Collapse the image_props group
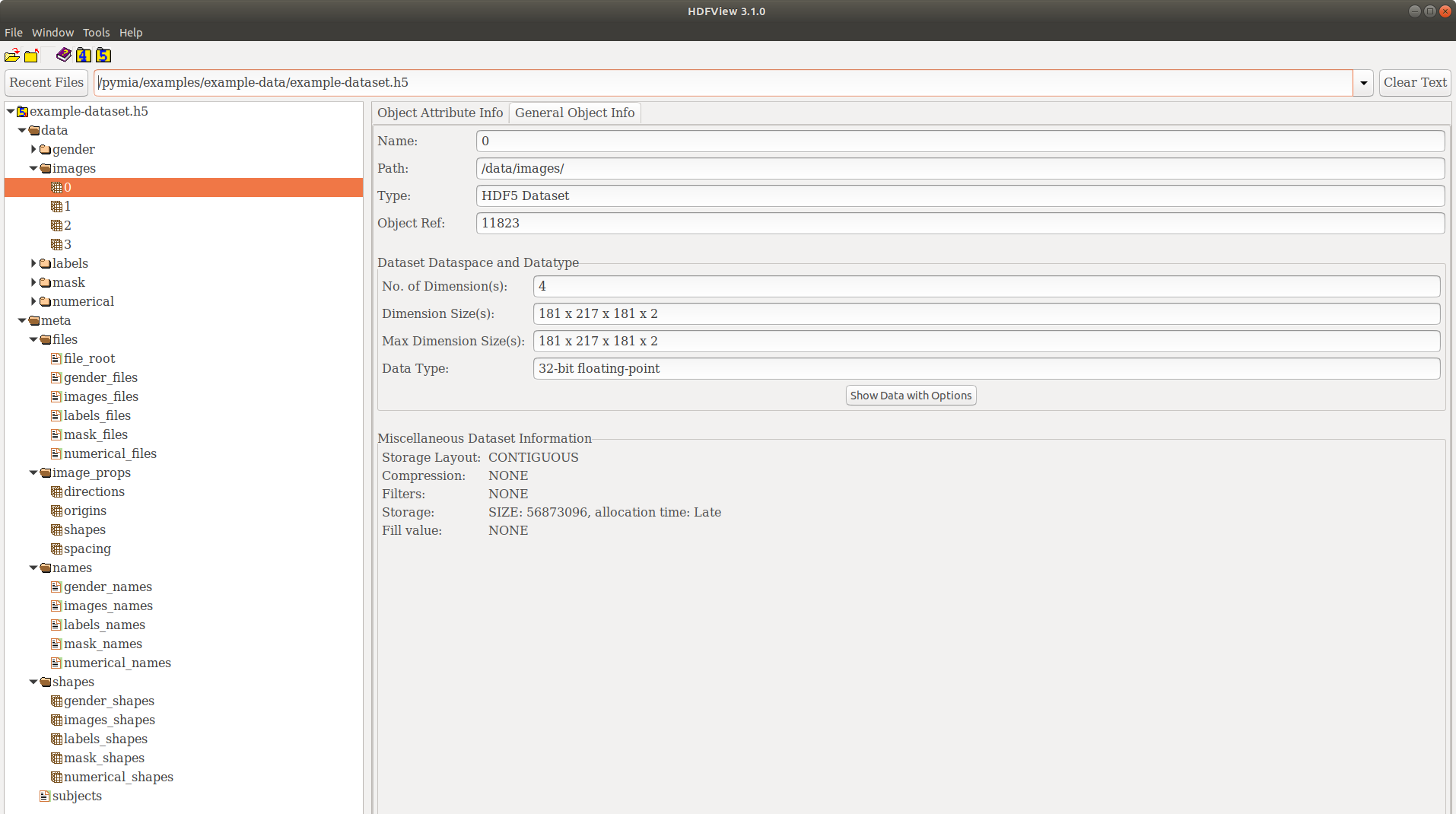This screenshot has height=814, width=1456. pyautogui.click(x=33, y=472)
